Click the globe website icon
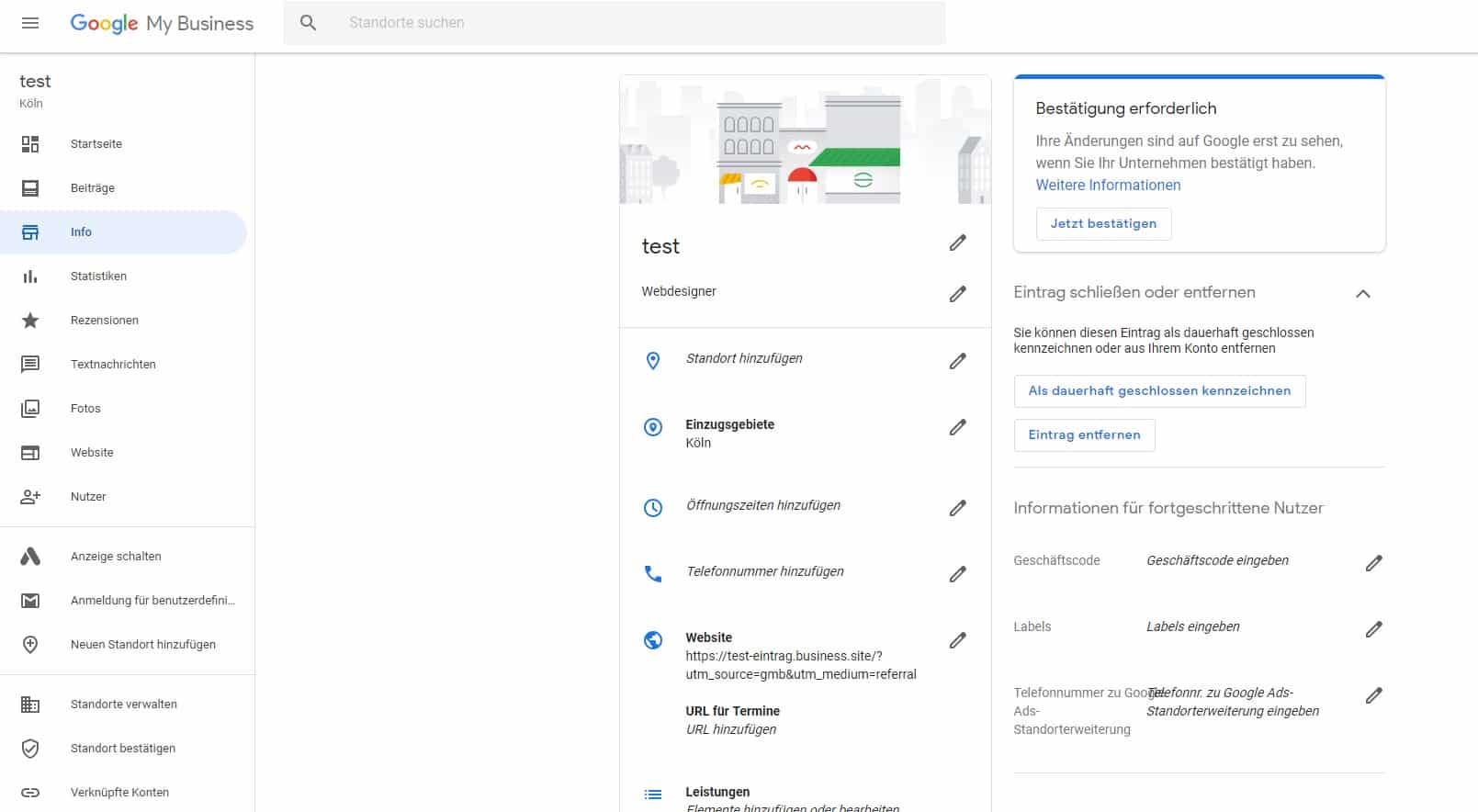This screenshot has width=1478, height=812. (653, 640)
